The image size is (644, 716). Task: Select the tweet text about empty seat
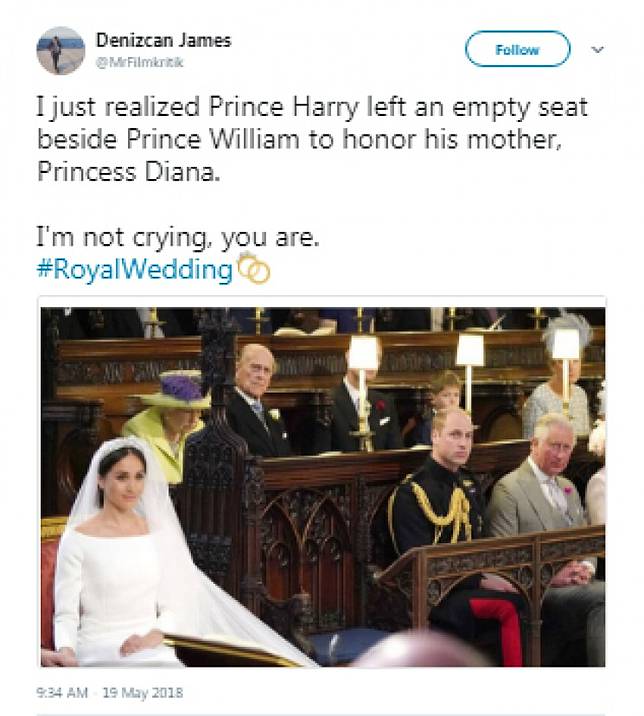[x=312, y=139]
